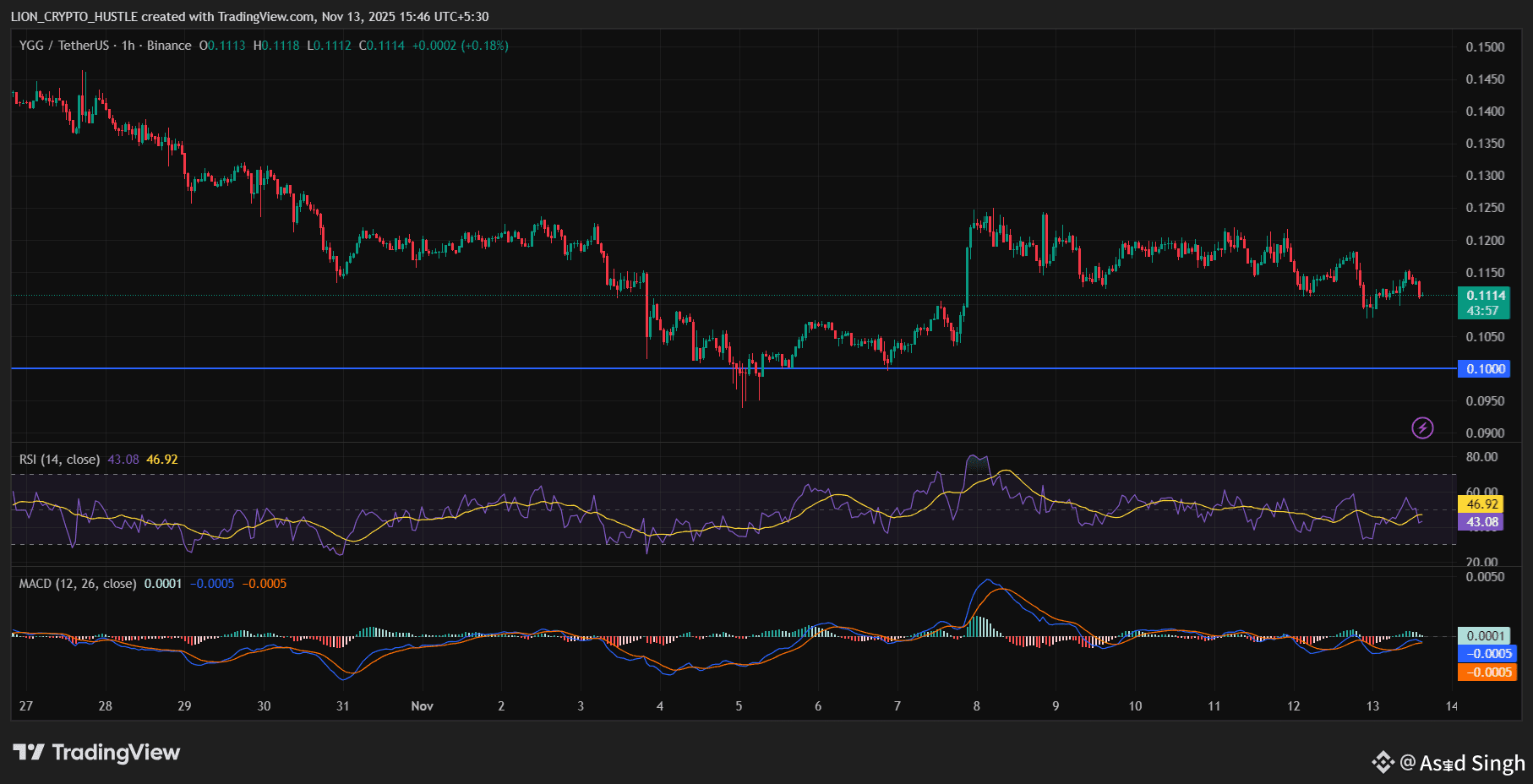This screenshot has width=1533, height=784.
Task: Open the YGG / TetherUS symbol title
Action: [x=64, y=46]
